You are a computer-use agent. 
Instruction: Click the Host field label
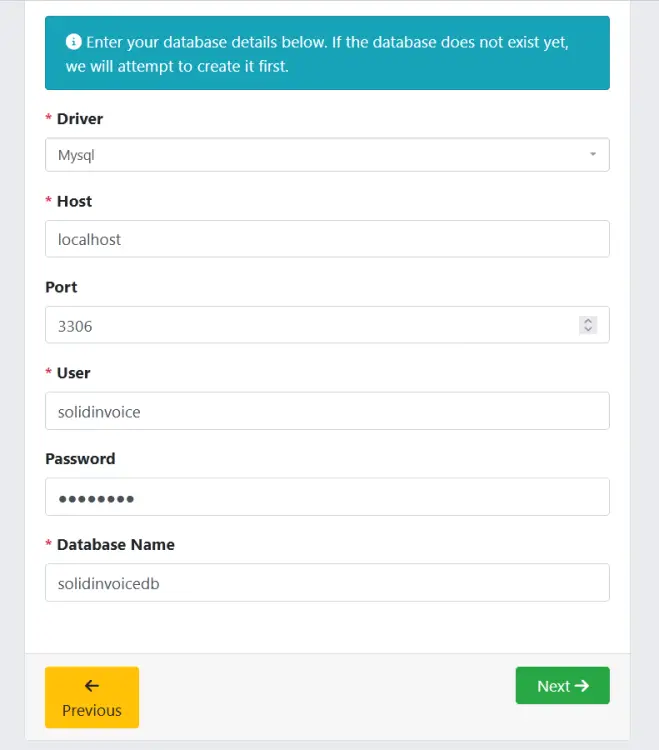74,201
